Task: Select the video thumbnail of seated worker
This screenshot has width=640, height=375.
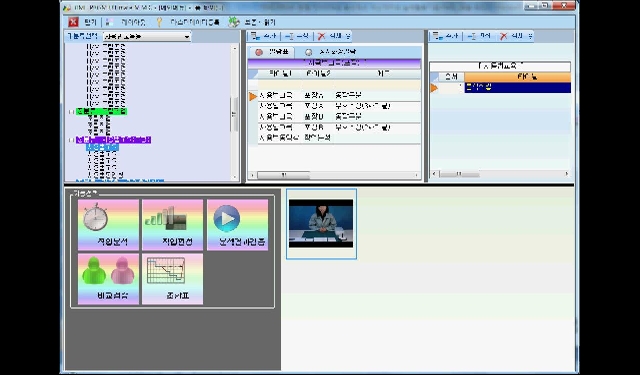Action: coord(321,224)
